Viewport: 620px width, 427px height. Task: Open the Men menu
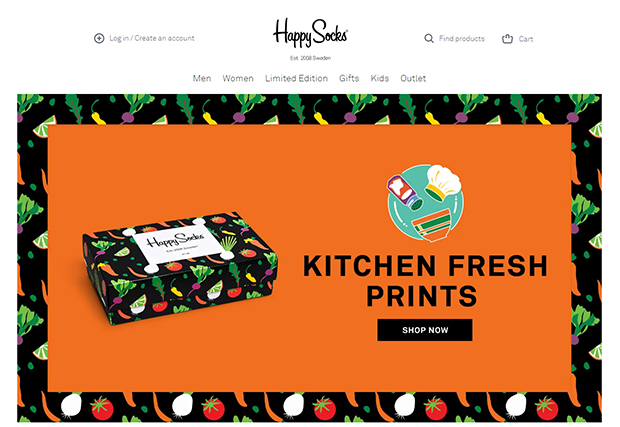202,78
